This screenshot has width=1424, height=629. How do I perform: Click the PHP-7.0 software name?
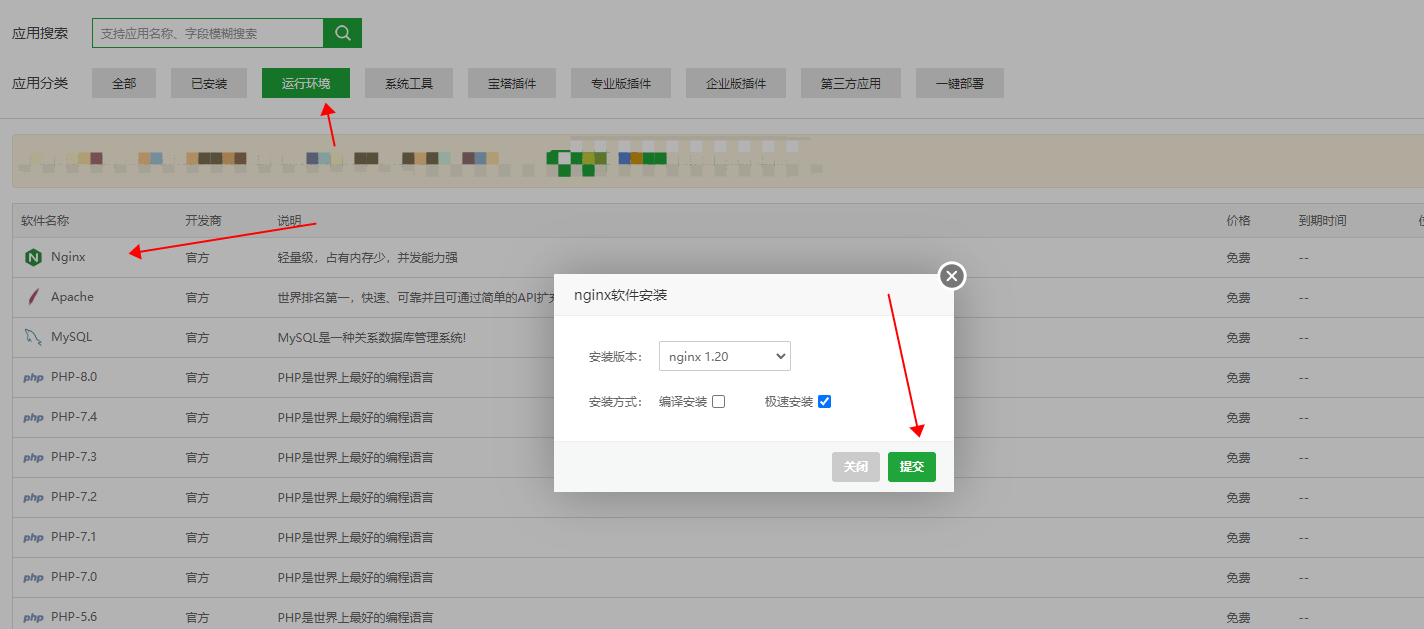click(74, 577)
